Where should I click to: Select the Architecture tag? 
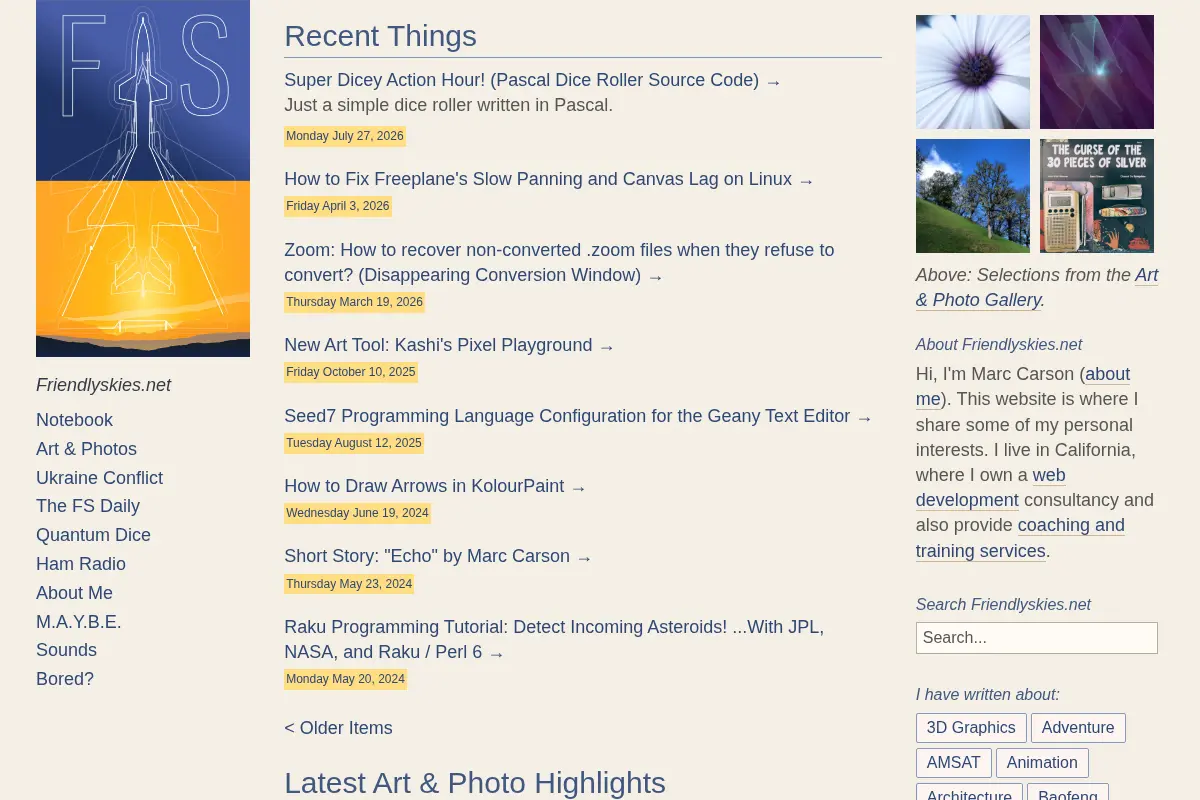pos(969,792)
